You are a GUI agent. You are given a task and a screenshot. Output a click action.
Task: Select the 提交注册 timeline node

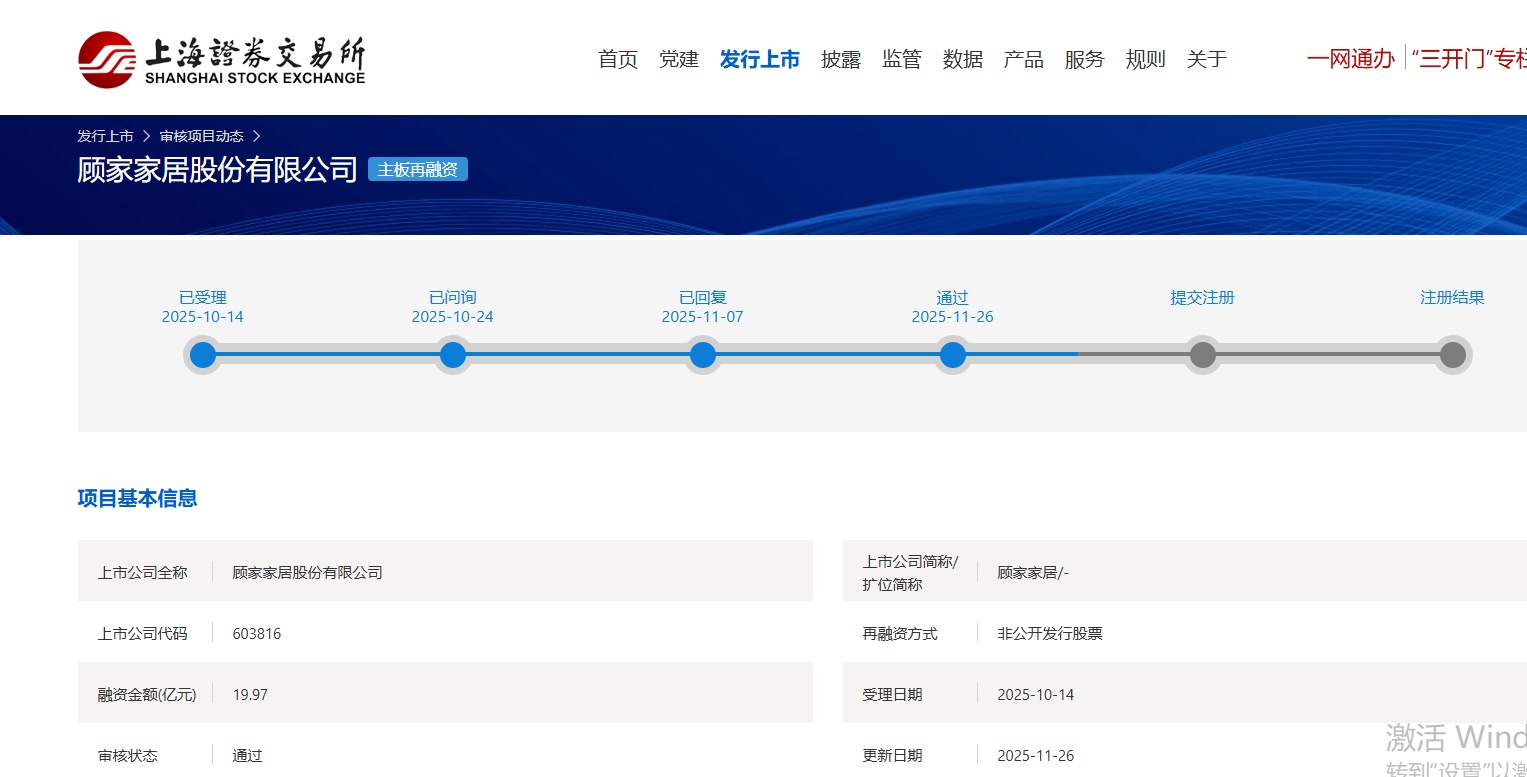(x=1203, y=355)
